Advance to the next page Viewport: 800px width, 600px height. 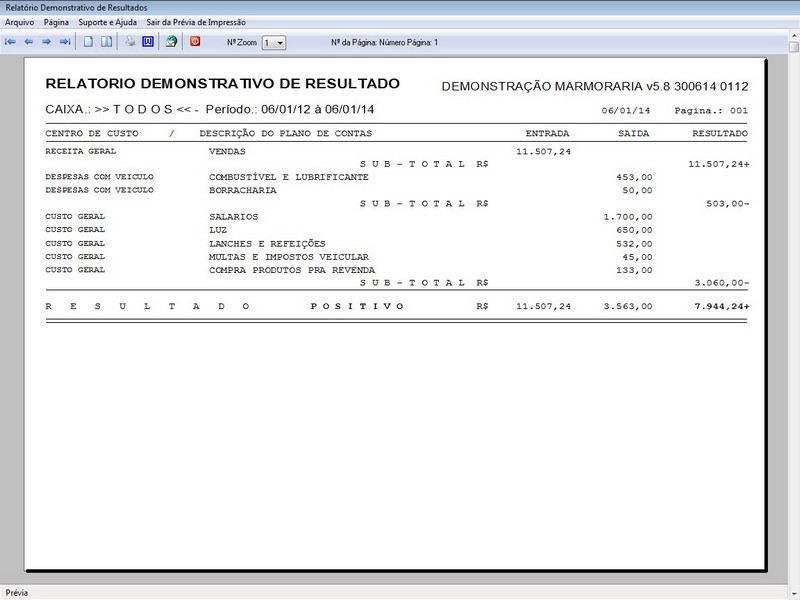pos(45,42)
